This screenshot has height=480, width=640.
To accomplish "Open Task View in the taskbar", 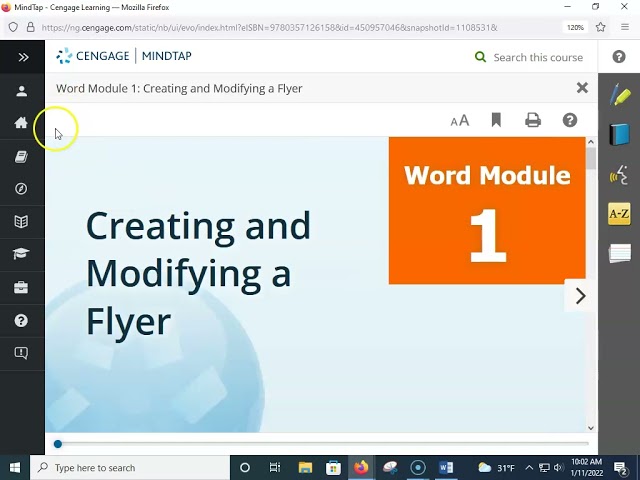I will (x=275, y=468).
